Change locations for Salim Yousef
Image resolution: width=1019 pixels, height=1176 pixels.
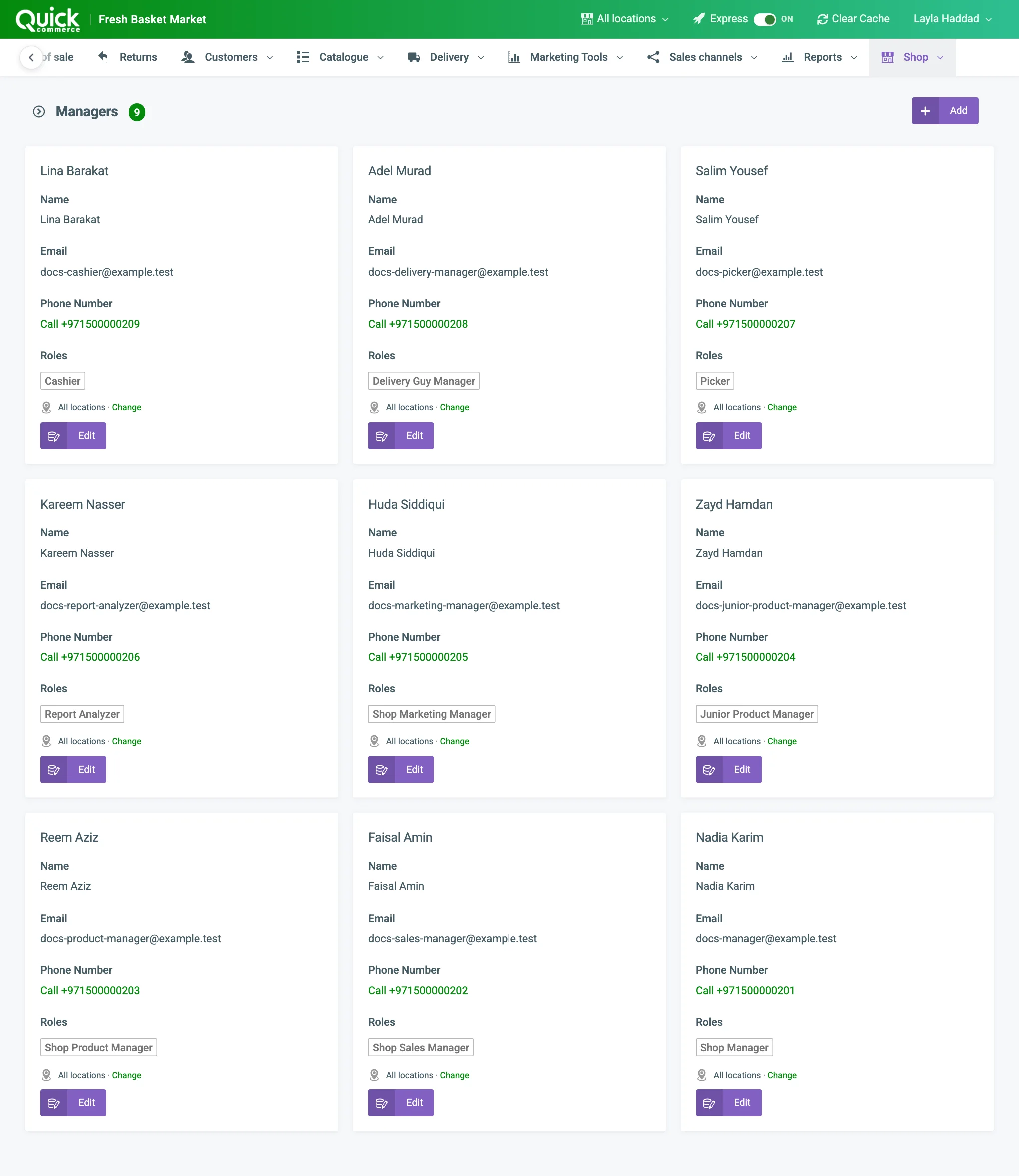pyautogui.click(x=782, y=407)
